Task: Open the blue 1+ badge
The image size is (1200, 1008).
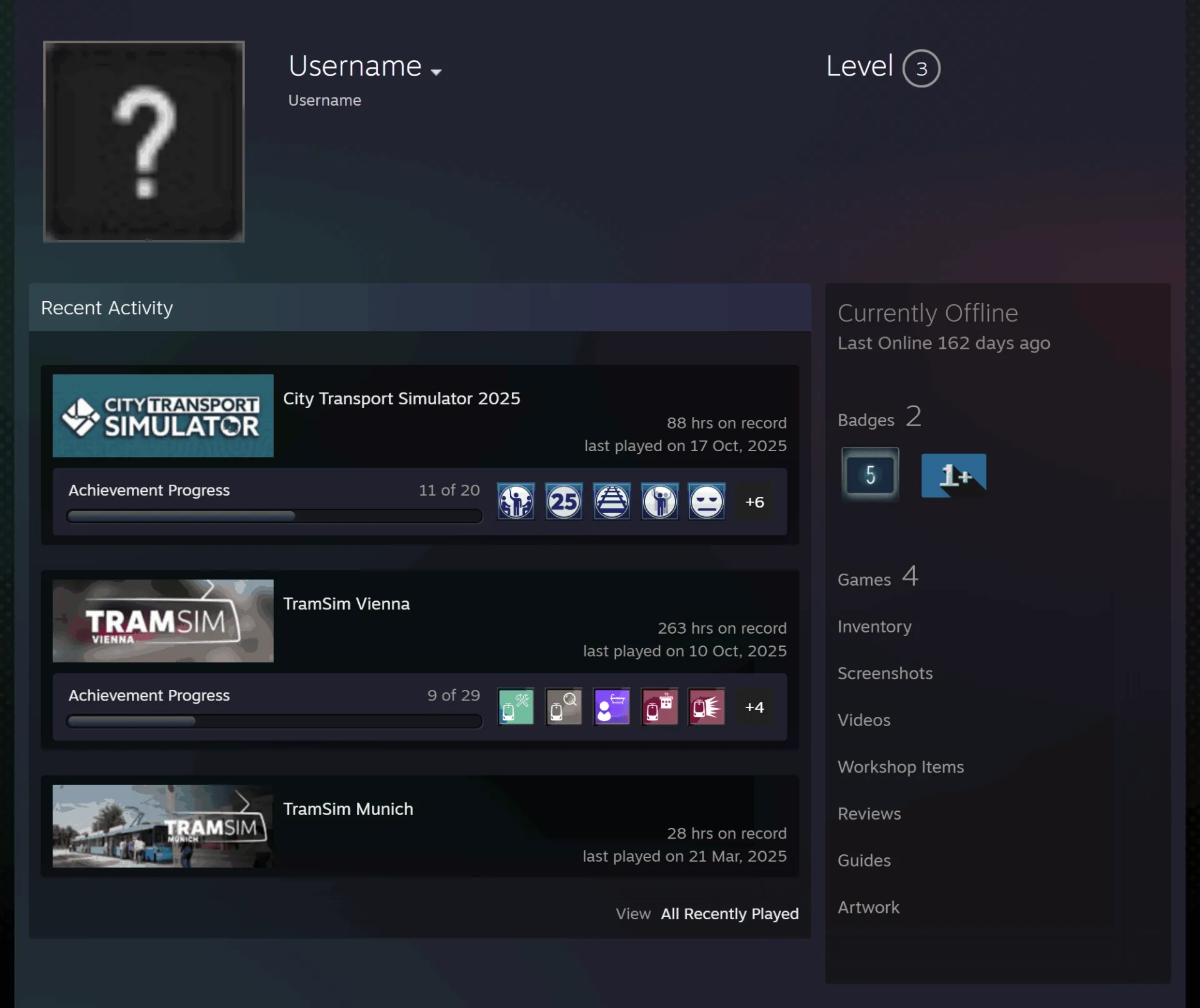Action: pyautogui.click(x=954, y=476)
